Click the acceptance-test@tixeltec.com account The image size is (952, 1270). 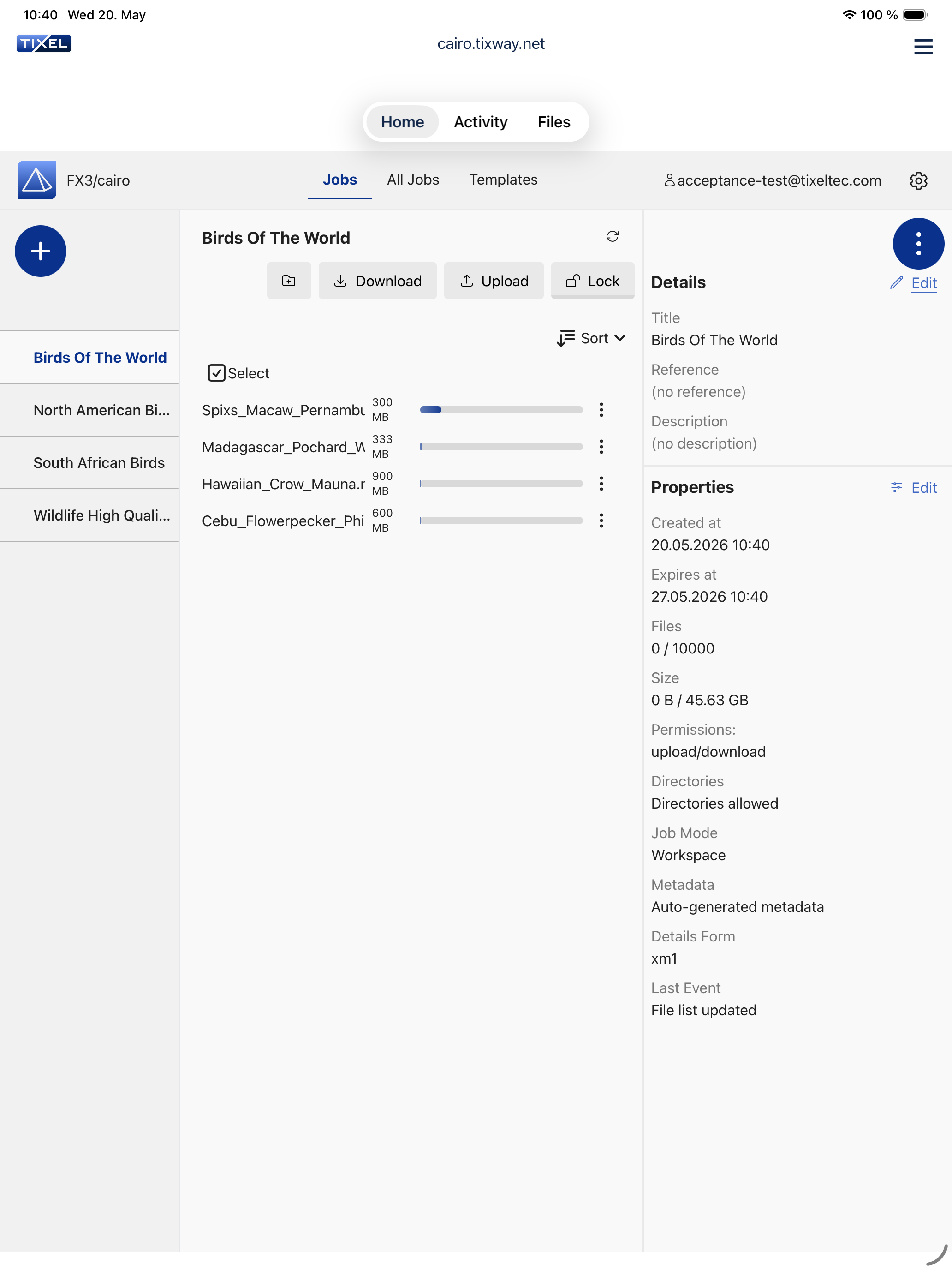click(779, 180)
